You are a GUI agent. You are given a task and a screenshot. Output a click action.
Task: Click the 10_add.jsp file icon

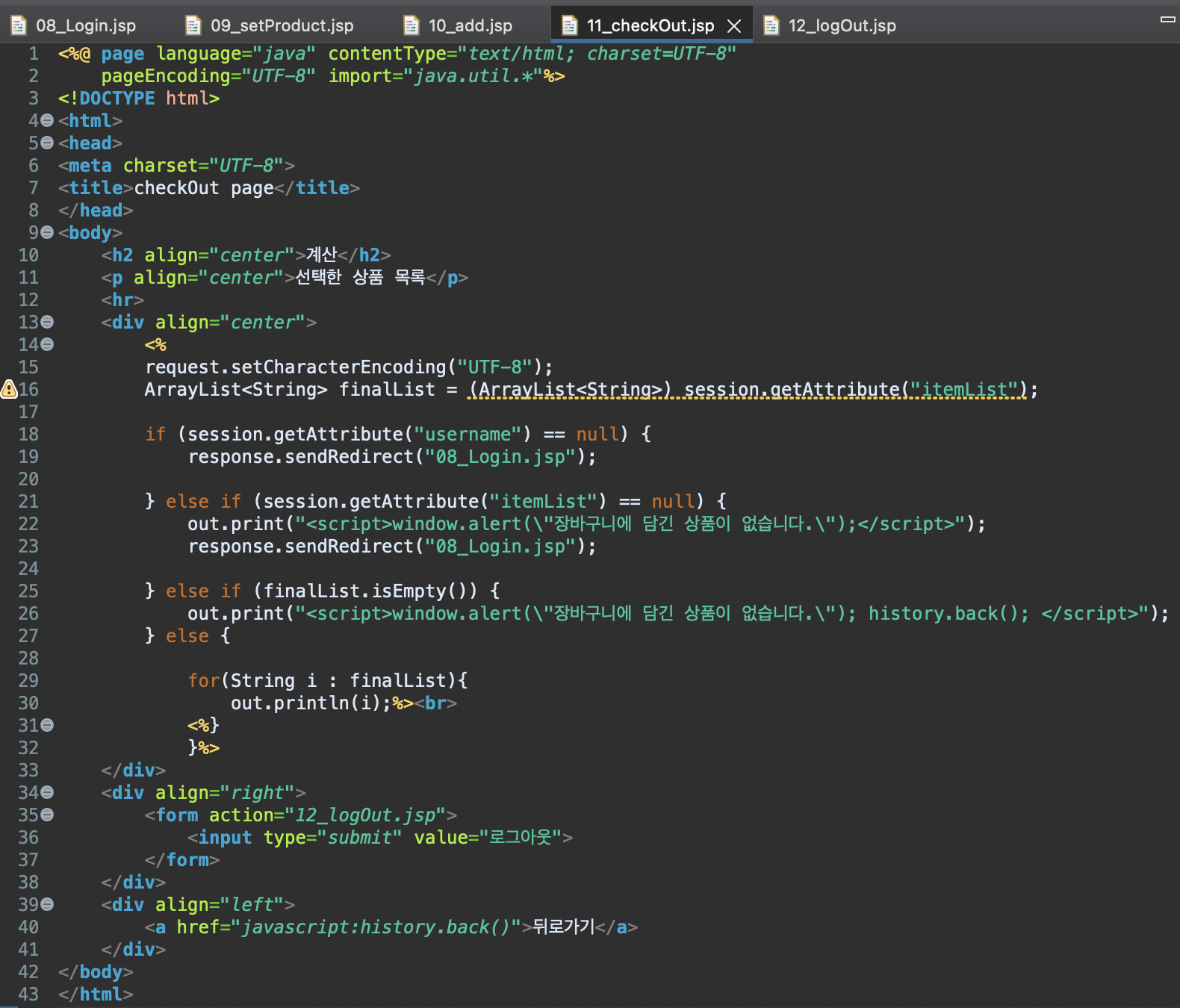coord(412,25)
